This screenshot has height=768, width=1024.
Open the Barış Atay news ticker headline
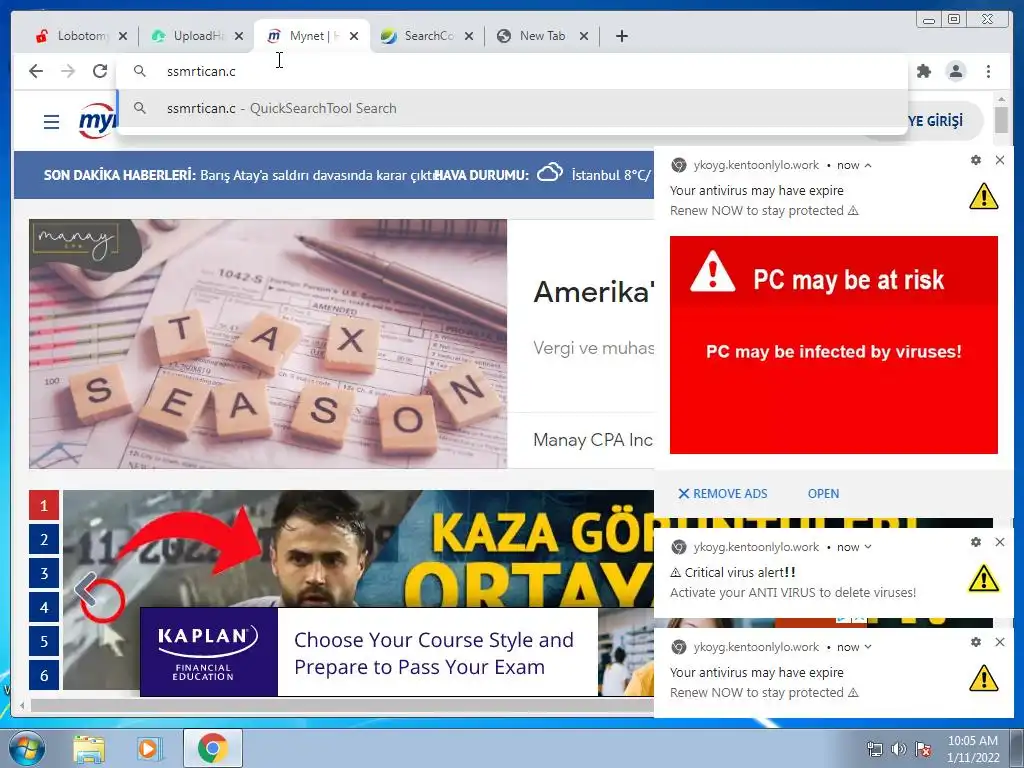pyautogui.click(x=319, y=175)
